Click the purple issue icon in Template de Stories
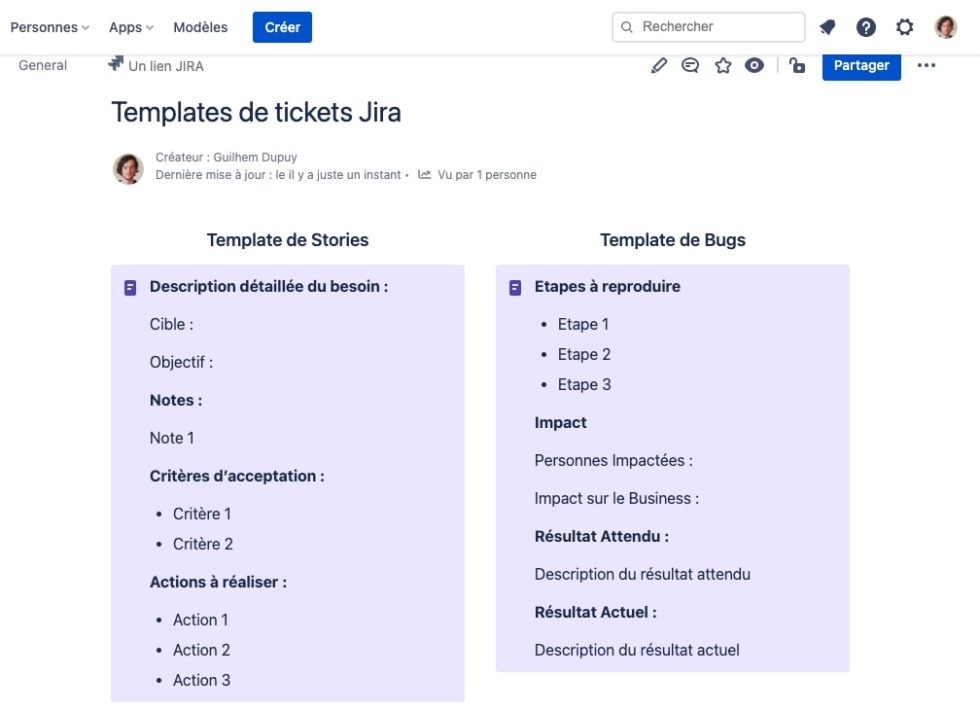The width and height of the screenshot is (980, 711). (x=131, y=287)
